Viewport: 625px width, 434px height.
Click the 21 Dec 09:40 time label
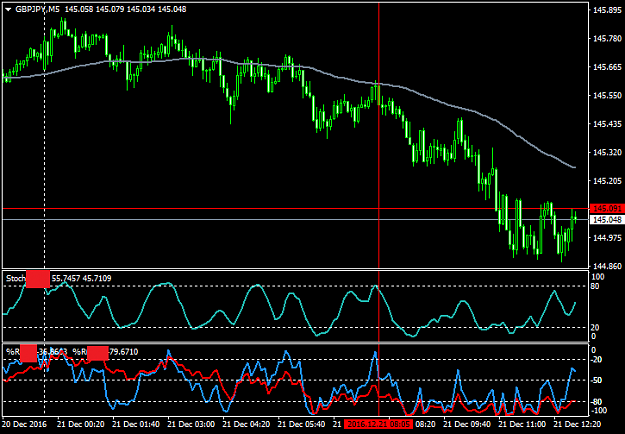pos(468,424)
